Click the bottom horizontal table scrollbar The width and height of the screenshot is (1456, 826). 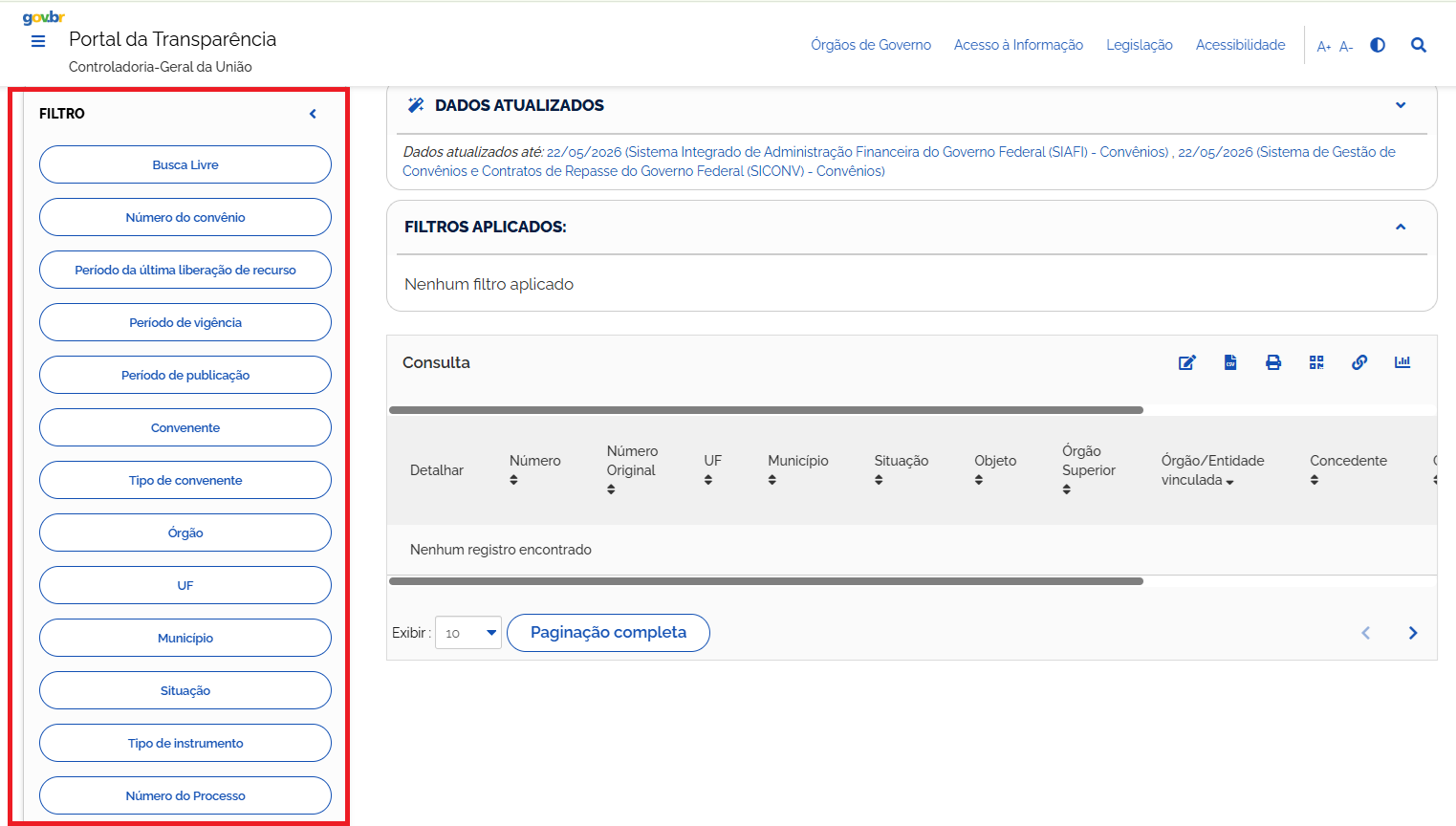tap(766, 581)
